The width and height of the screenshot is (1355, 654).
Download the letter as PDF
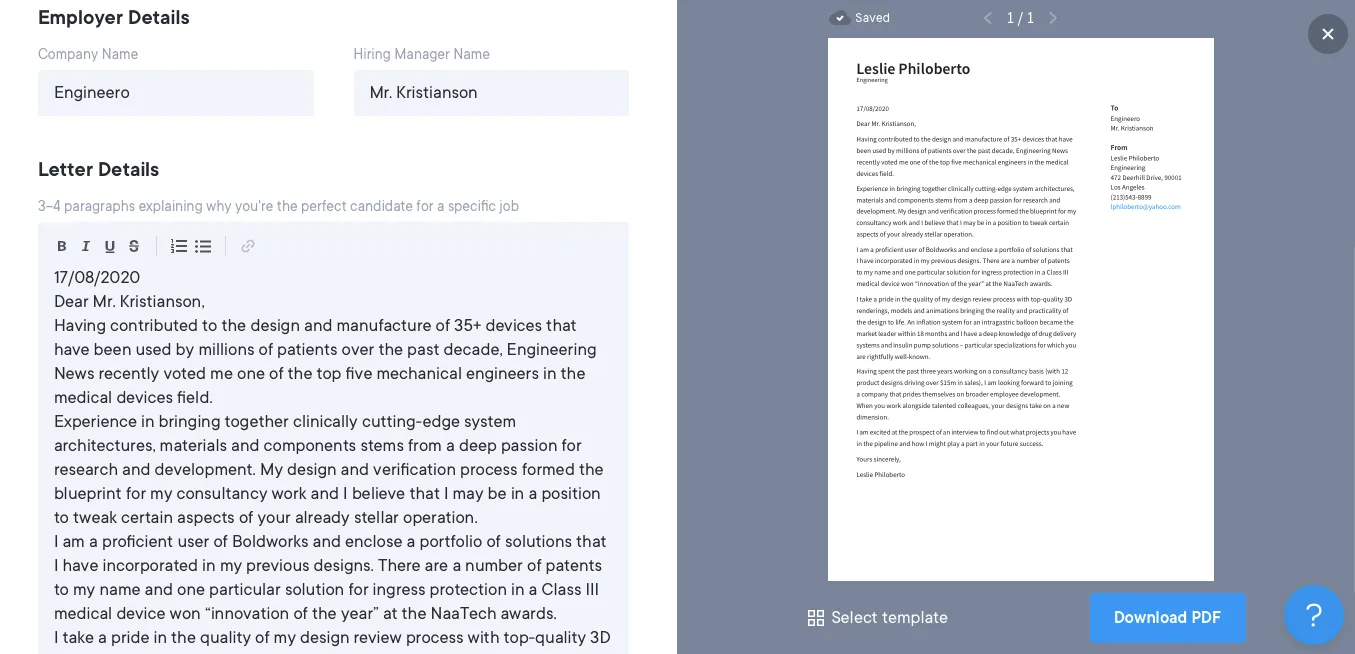1167,617
